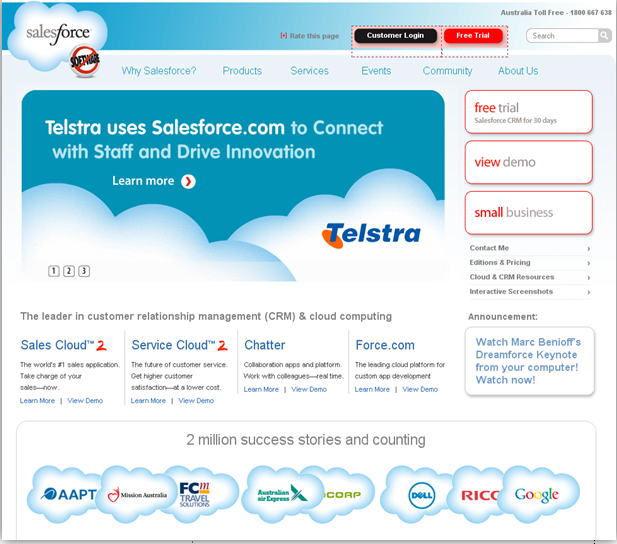Expand Cloud & CRM Resources arrow
This screenshot has width=617, height=544.
(589, 278)
